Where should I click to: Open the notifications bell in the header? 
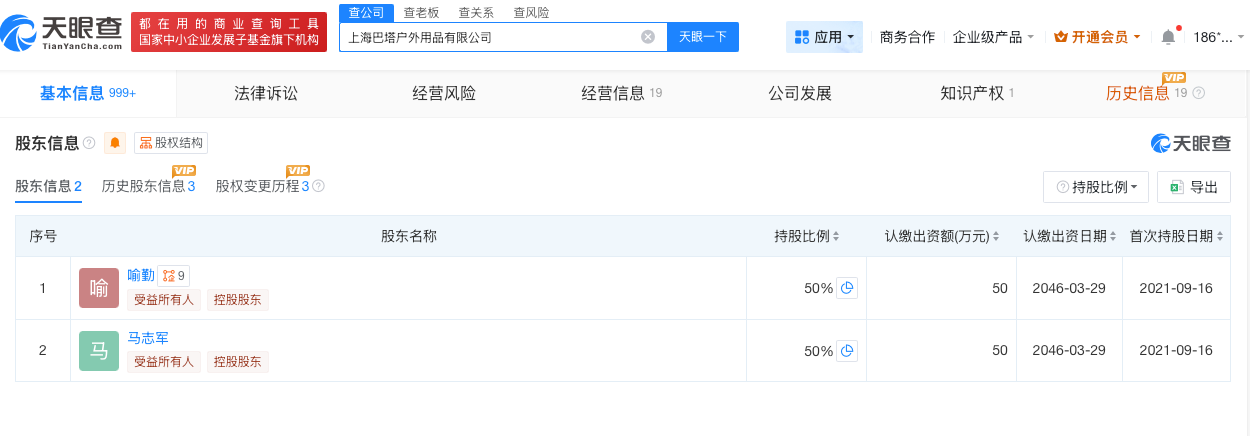(x=1168, y=37)
